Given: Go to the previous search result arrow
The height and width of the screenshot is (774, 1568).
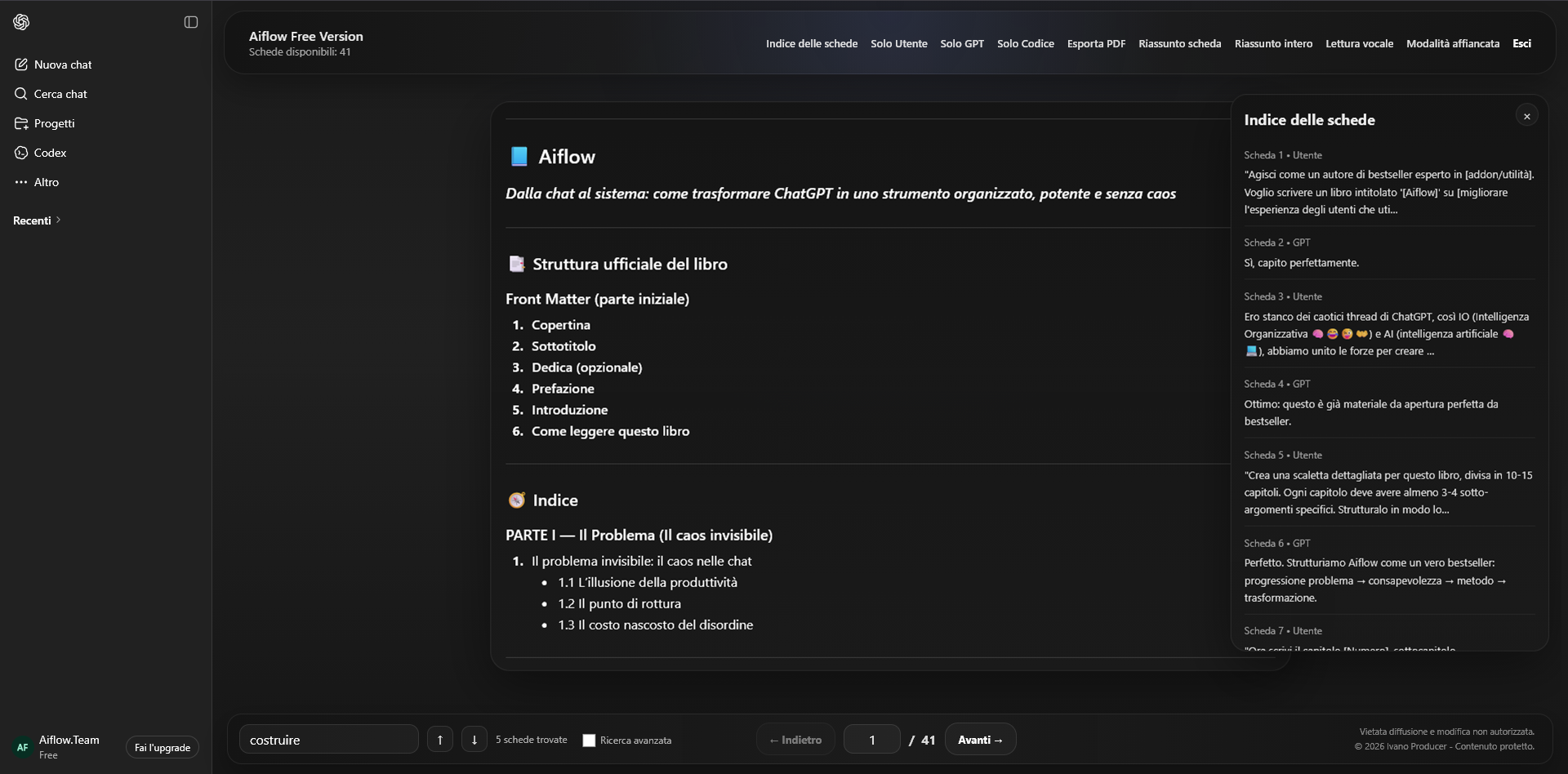Looking at the screenshot, I should point(440,740).
